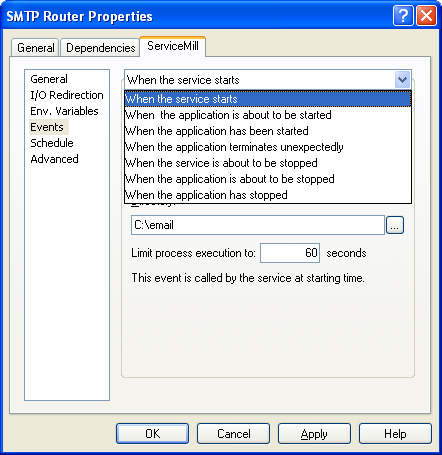Focus the process execution limit seconds field

(290, 253)
